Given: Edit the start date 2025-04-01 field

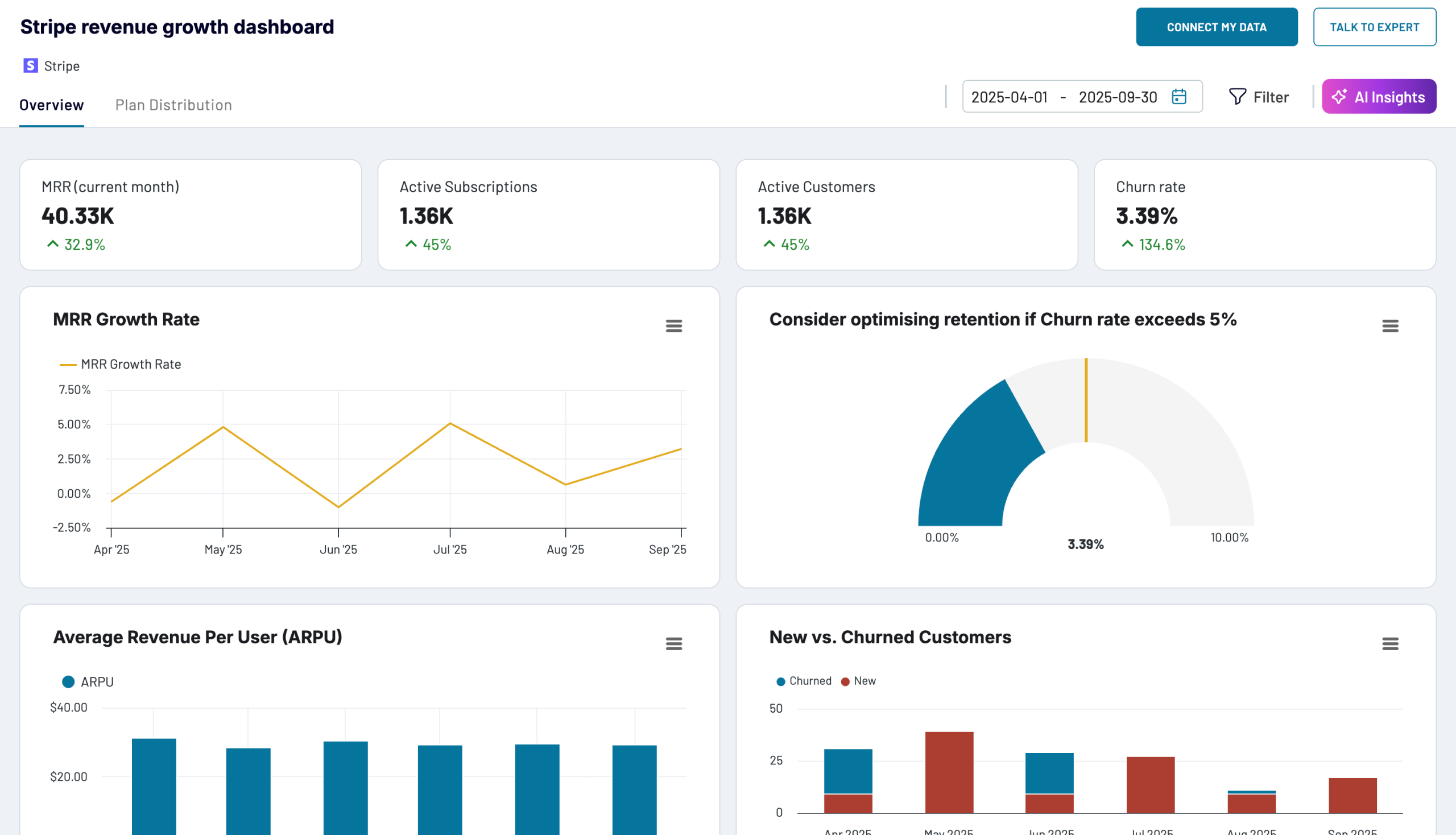Looking at the screenshot, I should coord(1009,97).
